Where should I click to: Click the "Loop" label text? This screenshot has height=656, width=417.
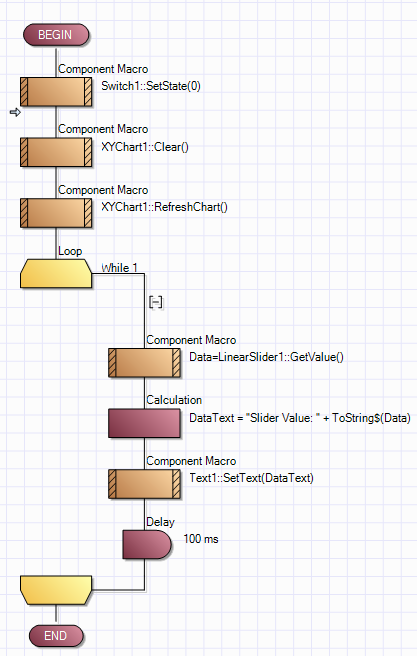(x=70, y=251)
